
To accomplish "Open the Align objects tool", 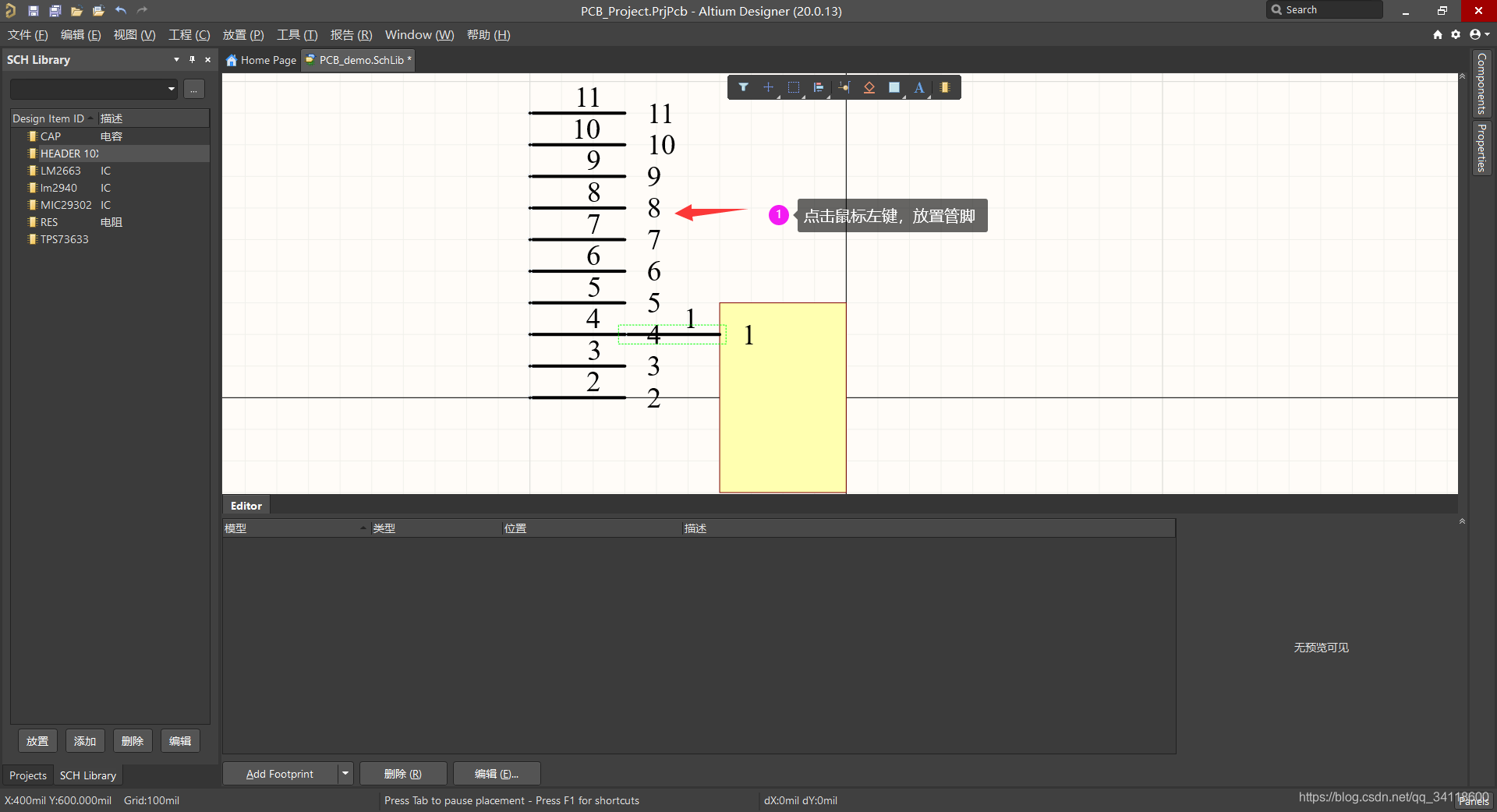I will click(x=819, y=87).
